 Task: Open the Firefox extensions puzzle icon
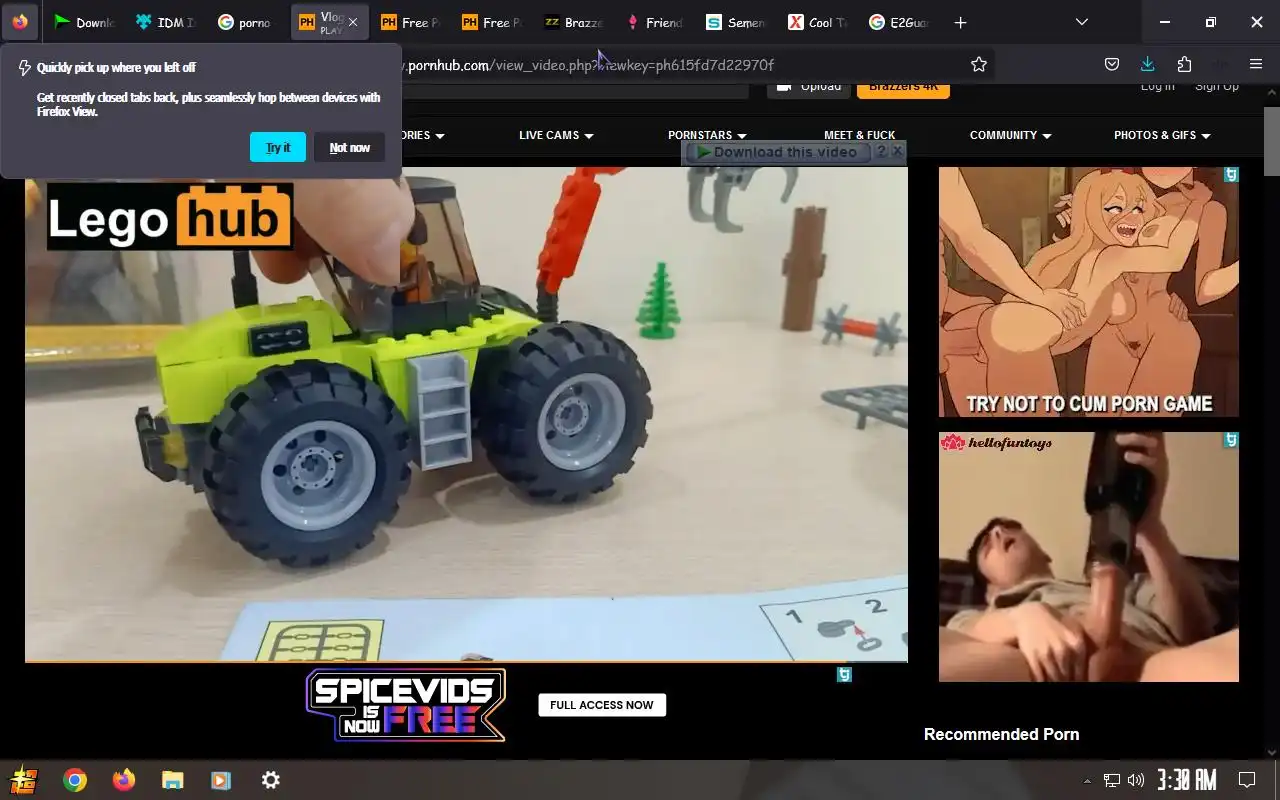point(1184,64)
